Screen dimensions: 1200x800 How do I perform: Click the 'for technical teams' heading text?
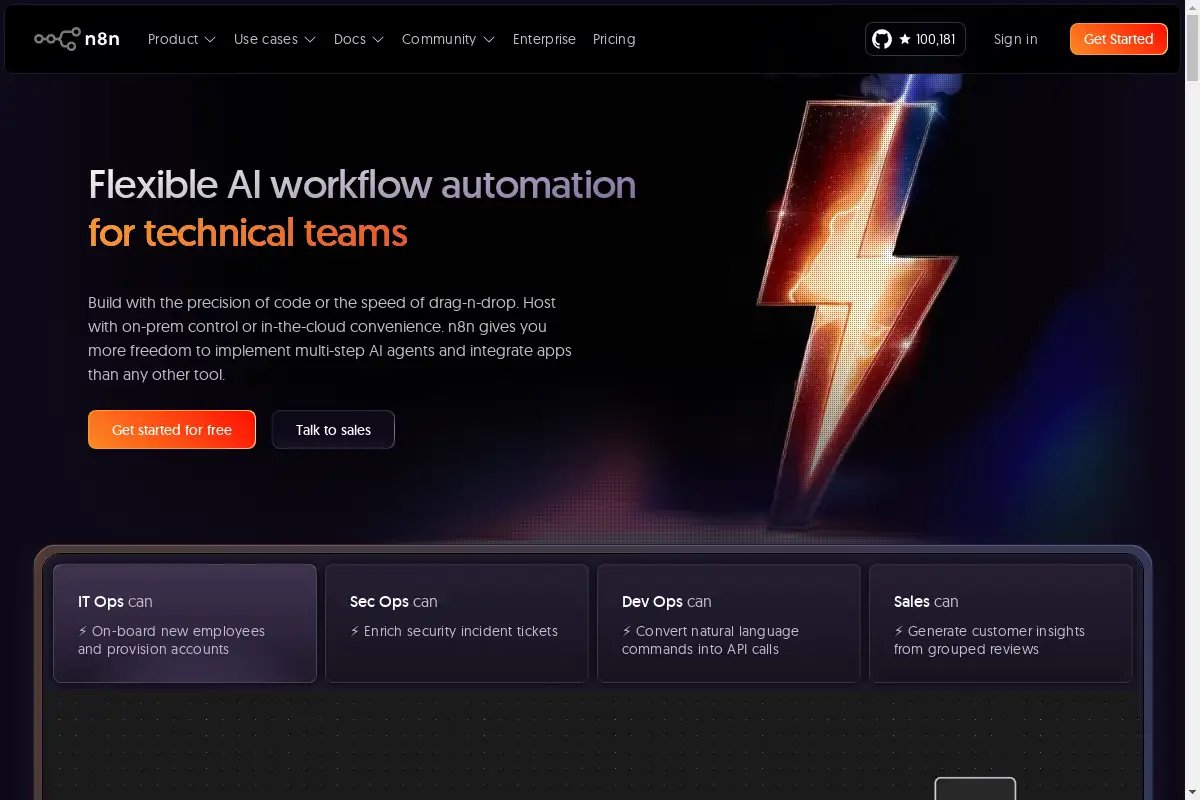click(248, 233)
